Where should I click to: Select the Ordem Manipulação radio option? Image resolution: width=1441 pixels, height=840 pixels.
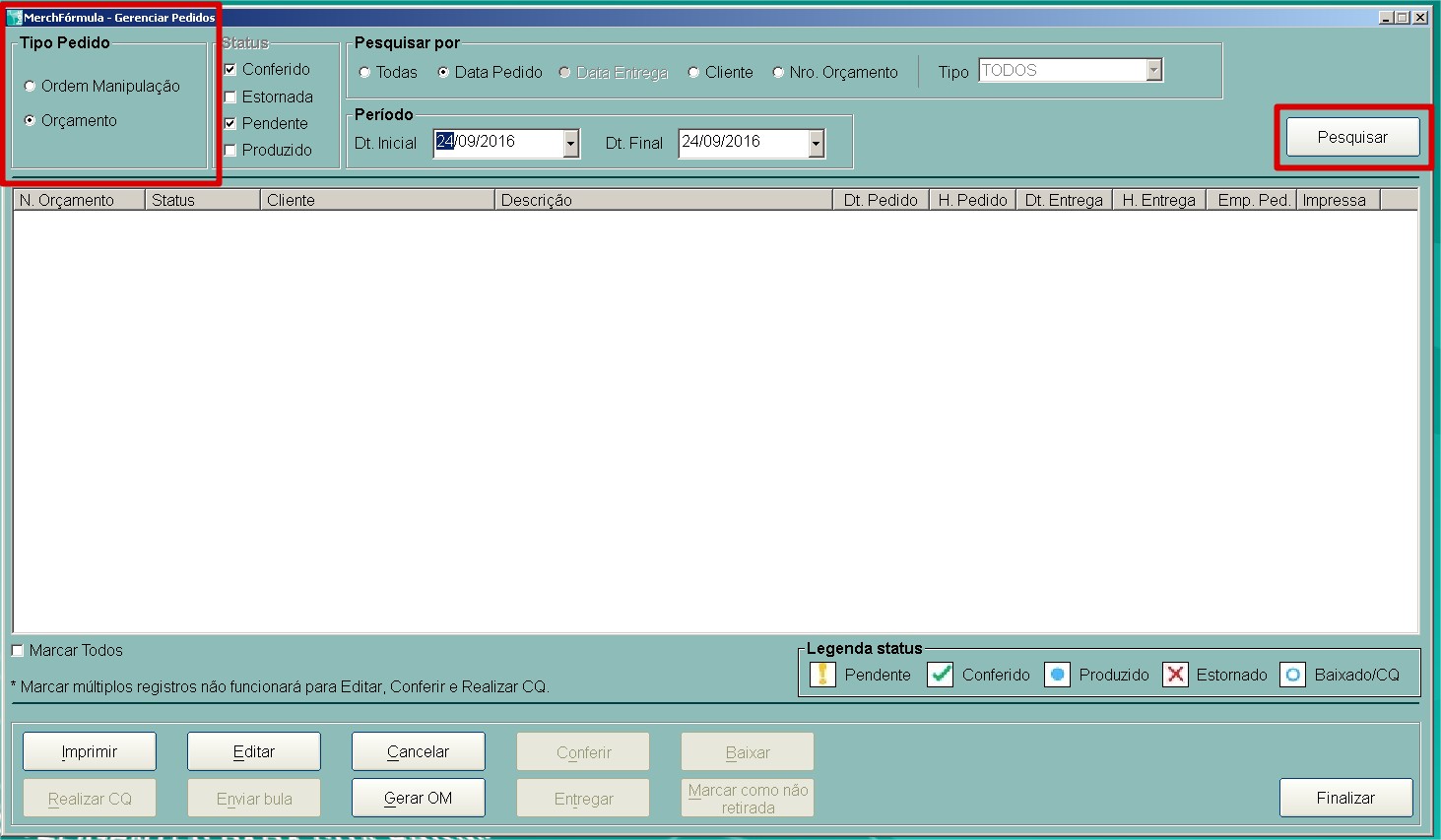31,87
